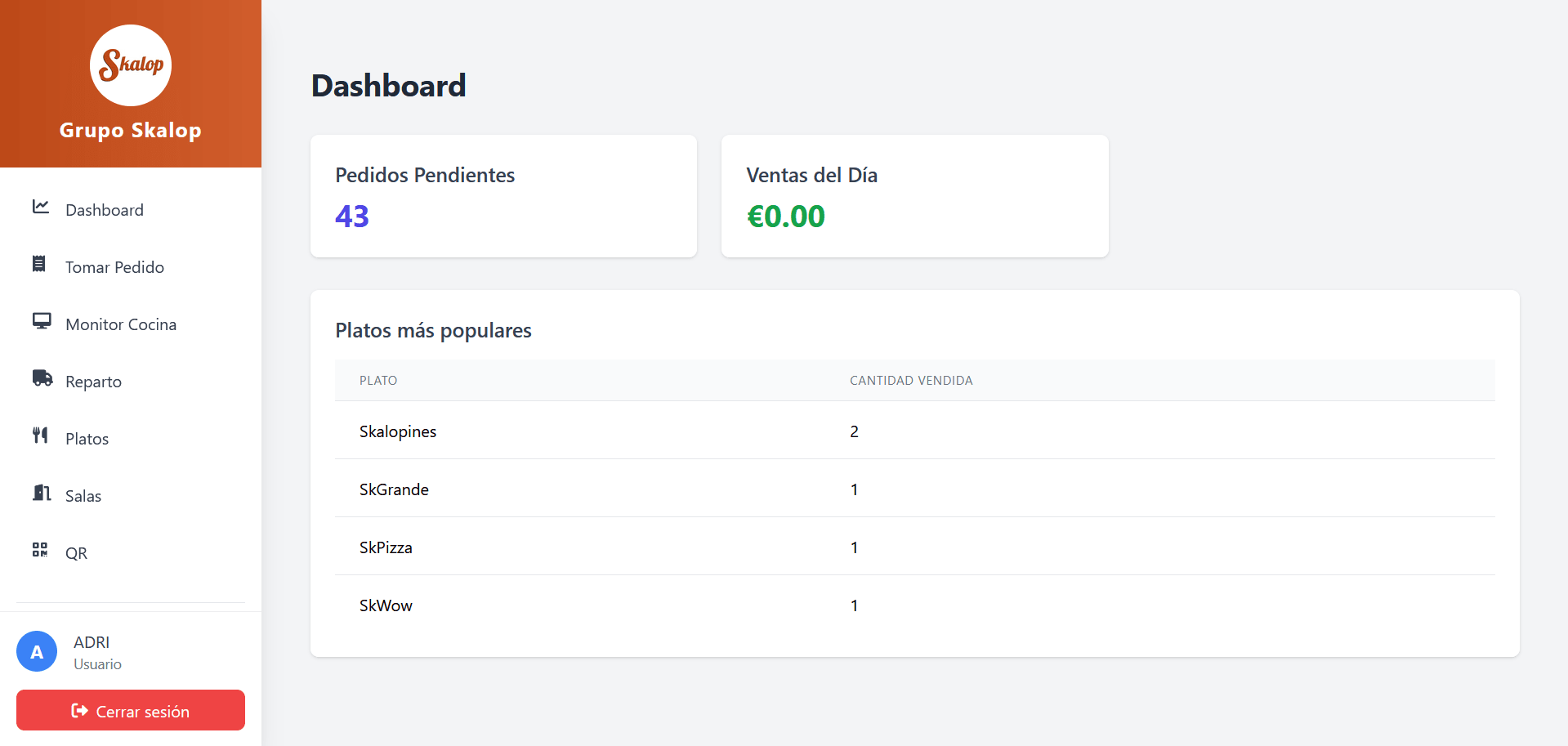
Task: Click the Monitor Cocina screen icon
Action: 40,322
